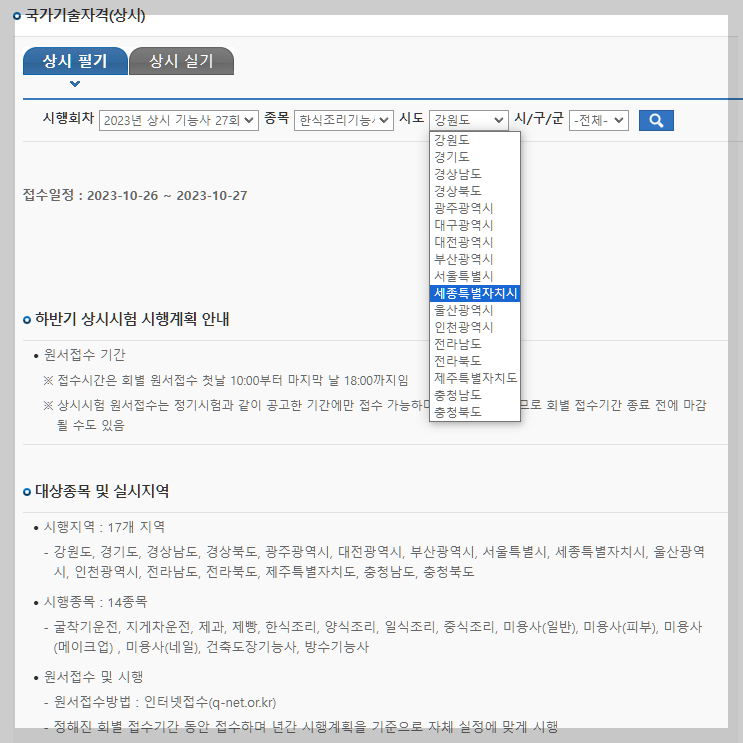The image size is (743, 743).
Task: Select 전라남도 option
Action: [x=475, y=344]
